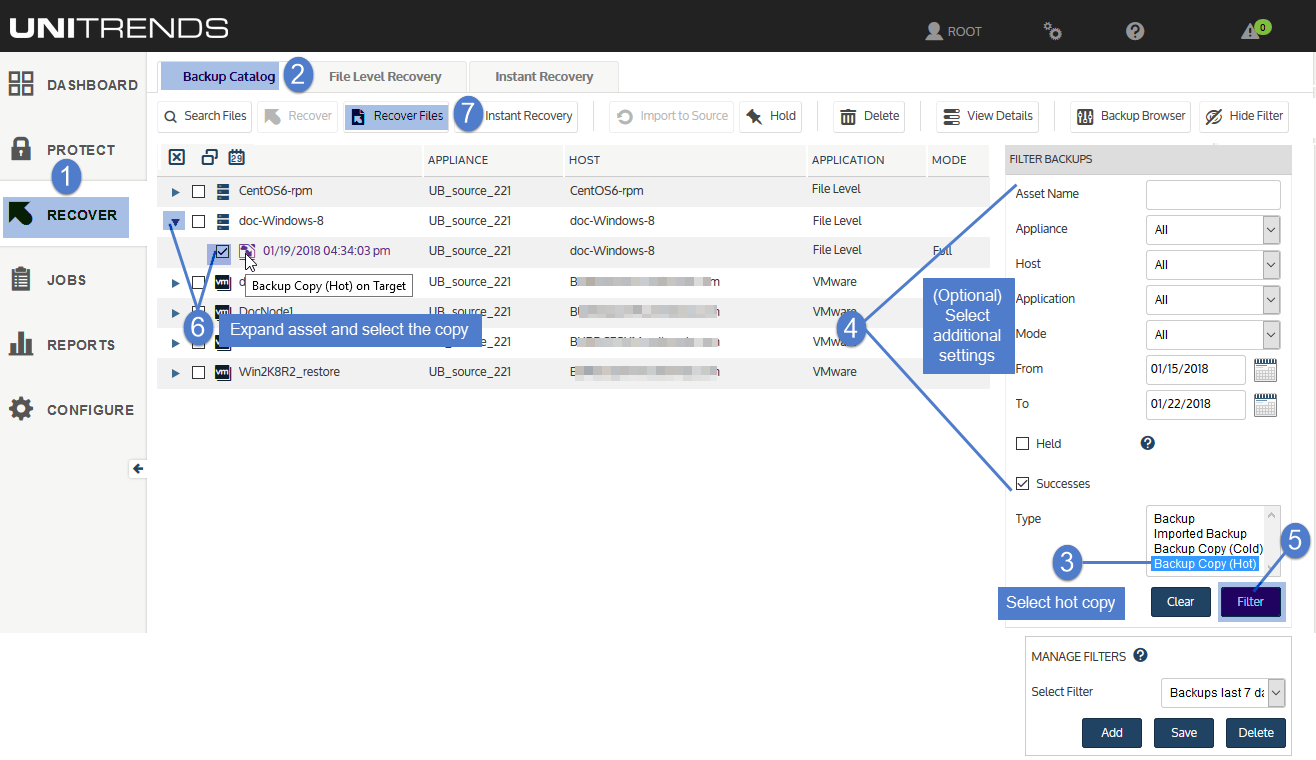Click the Add filter button
This screenshot has width=1316, height=760.
pyautogui.click(x=1112, y=733)
